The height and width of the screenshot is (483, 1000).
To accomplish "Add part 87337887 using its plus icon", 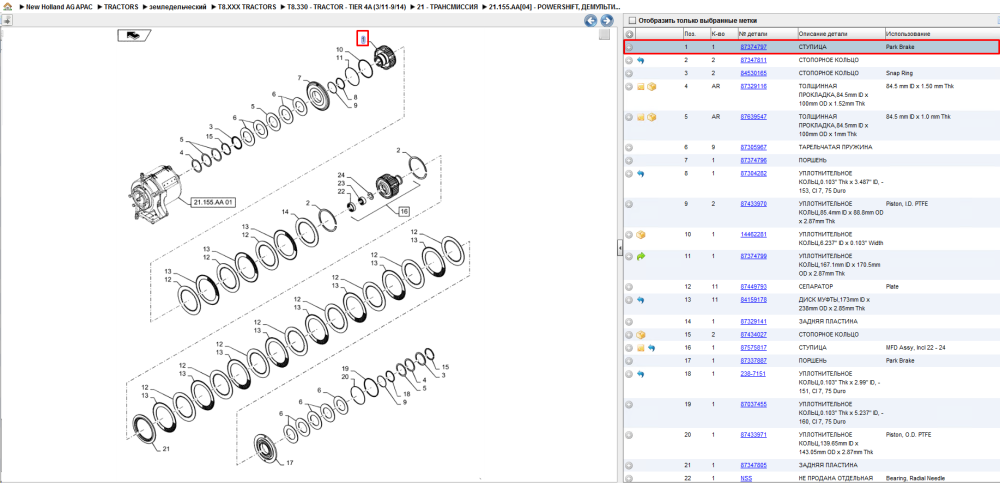I will click(x=629, y=360).
